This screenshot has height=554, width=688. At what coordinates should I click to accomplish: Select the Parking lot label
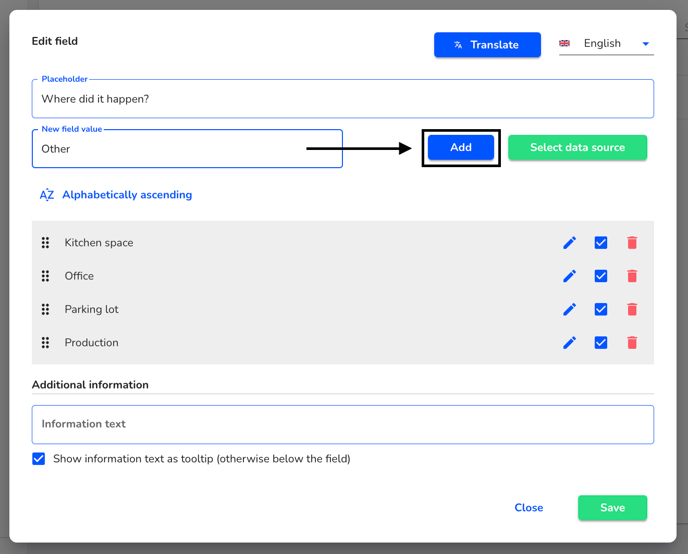coord(91,309)
